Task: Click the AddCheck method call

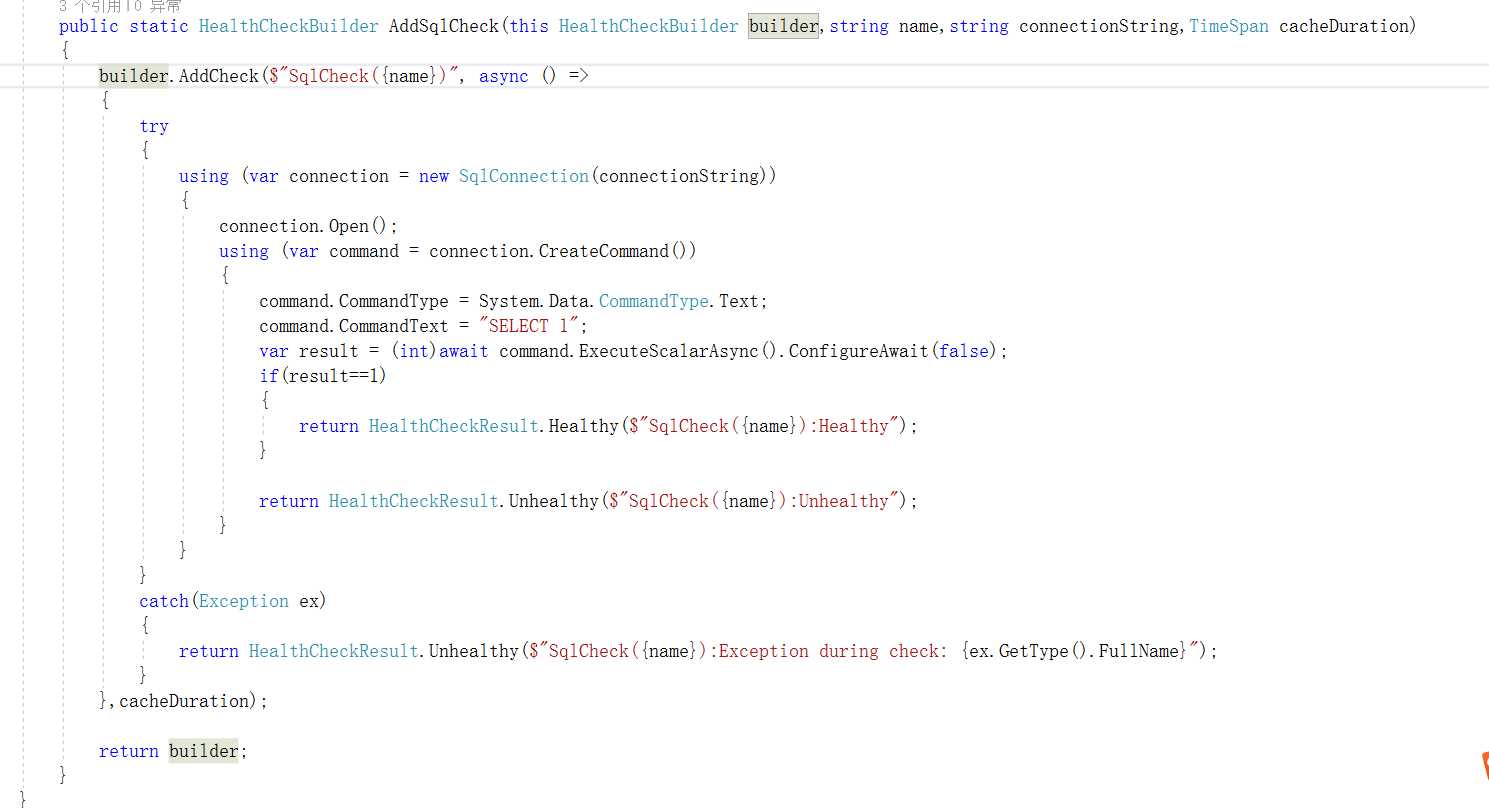Action: [x=219, y=76]
